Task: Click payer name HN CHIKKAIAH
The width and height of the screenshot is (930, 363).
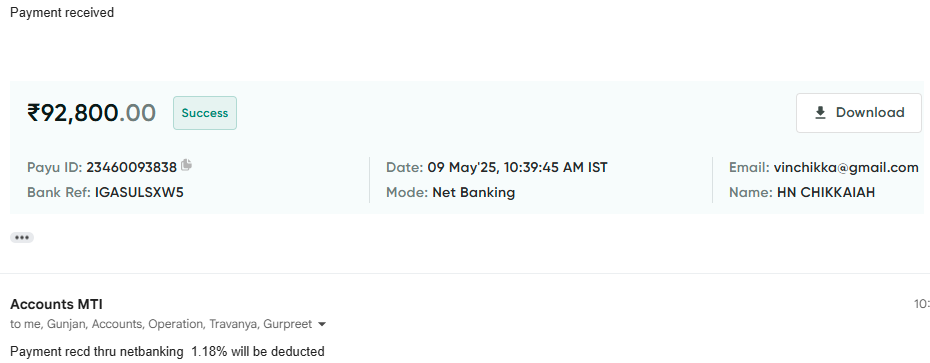Action: pos(826,193)
